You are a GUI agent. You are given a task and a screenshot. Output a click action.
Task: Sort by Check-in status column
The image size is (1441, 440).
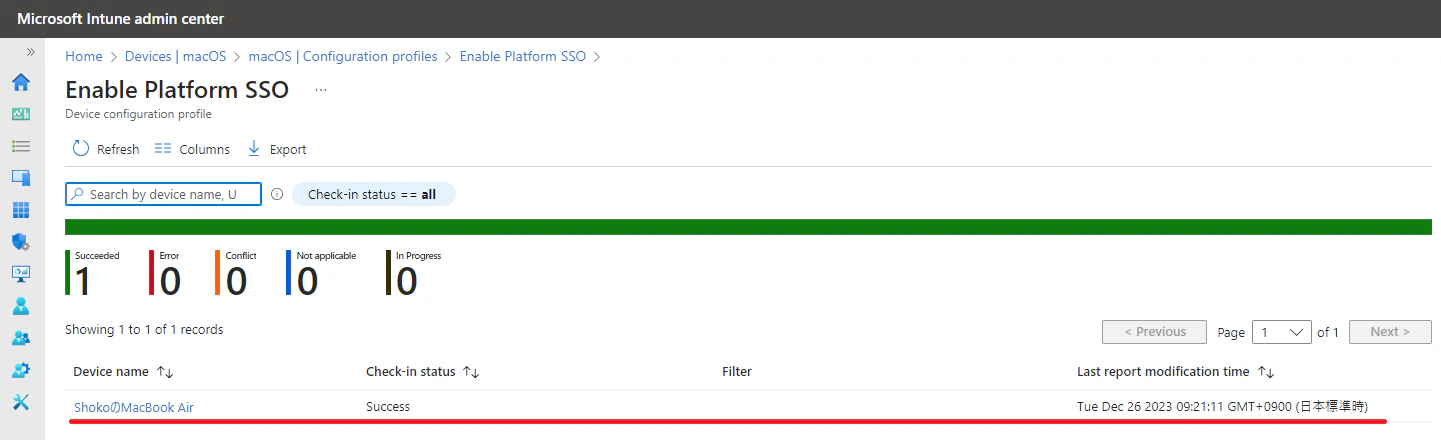point(422,372)
